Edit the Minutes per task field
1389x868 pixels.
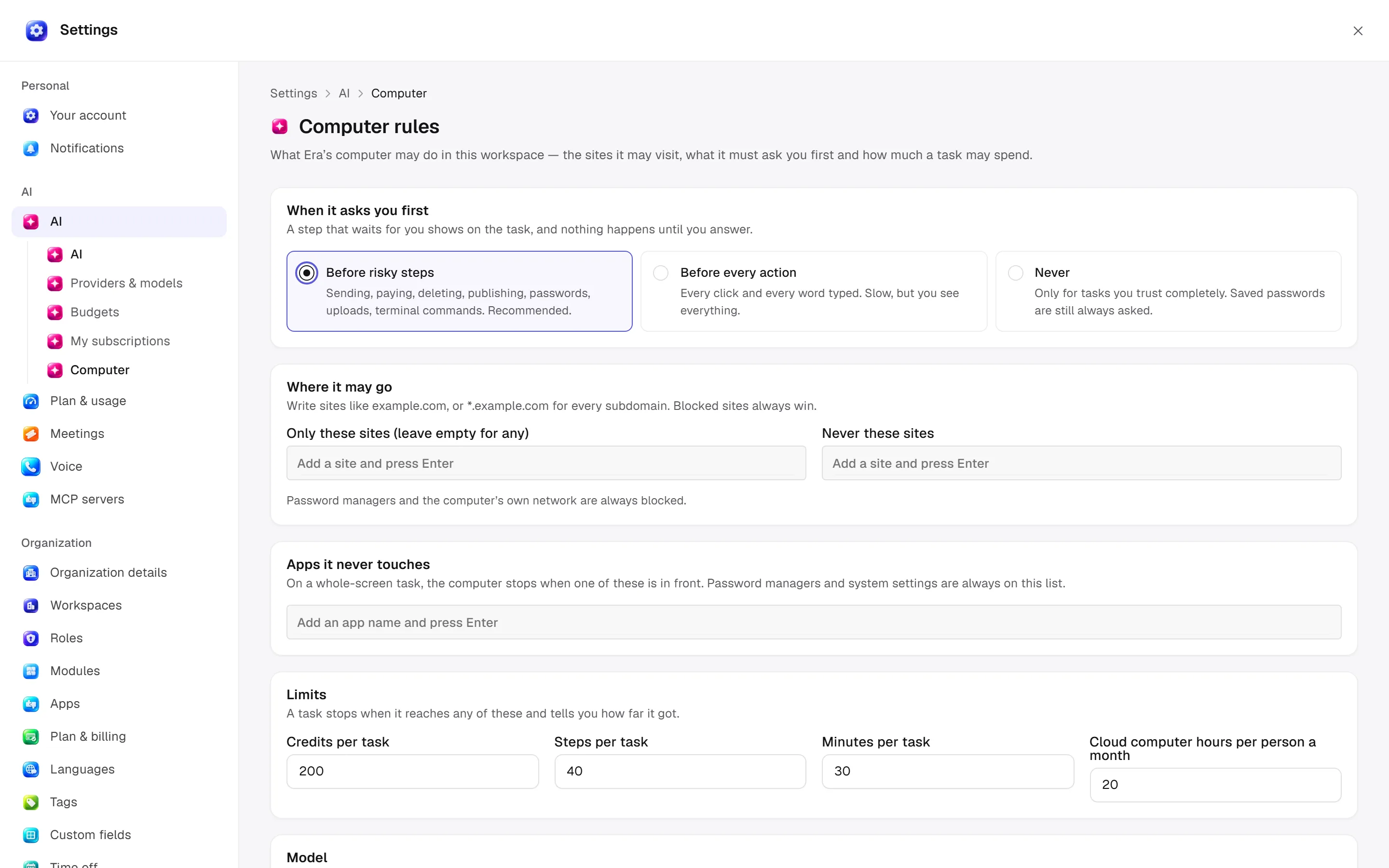(948, 771)
